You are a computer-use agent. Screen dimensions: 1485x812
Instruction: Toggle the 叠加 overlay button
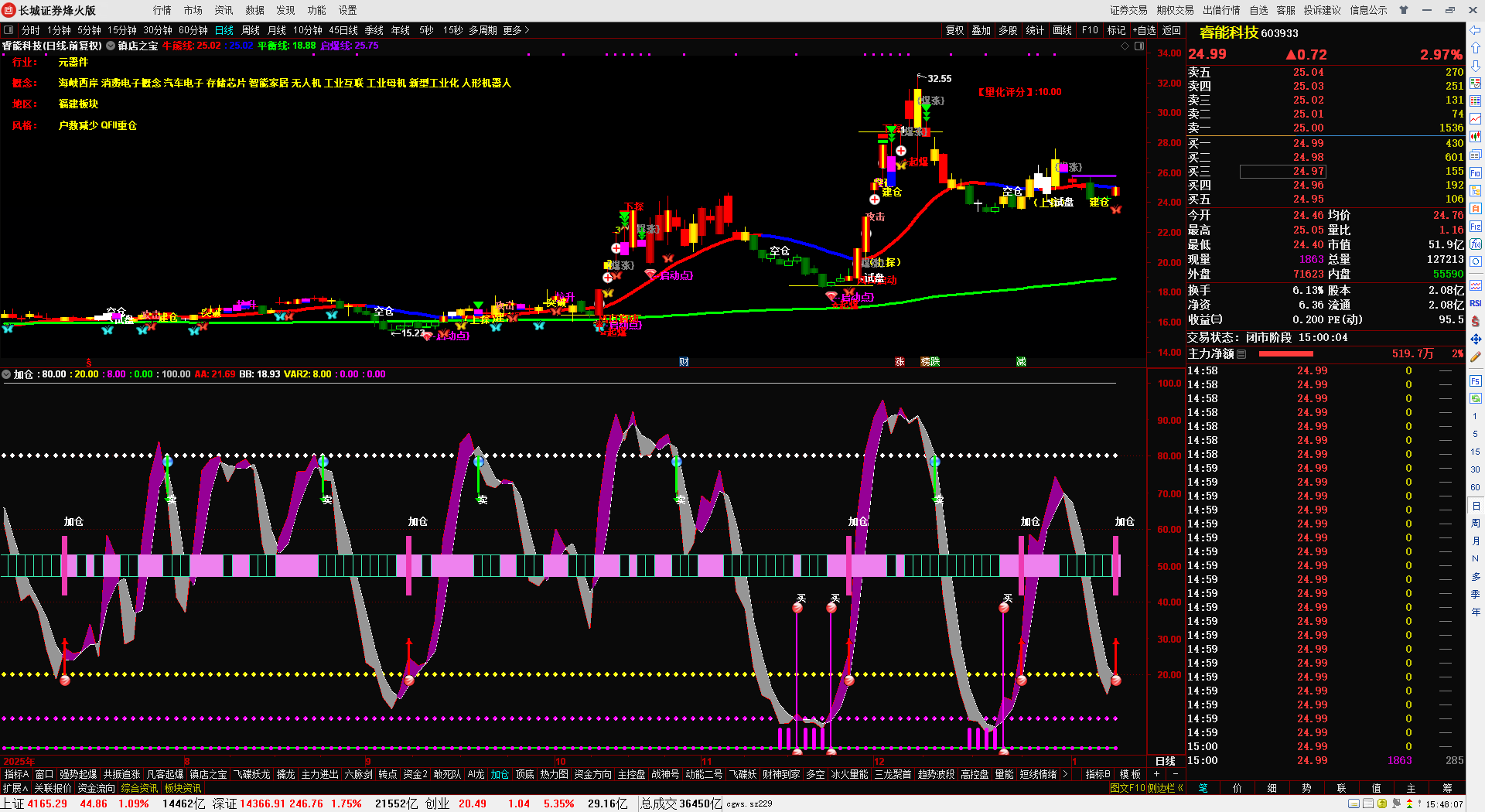981,30
